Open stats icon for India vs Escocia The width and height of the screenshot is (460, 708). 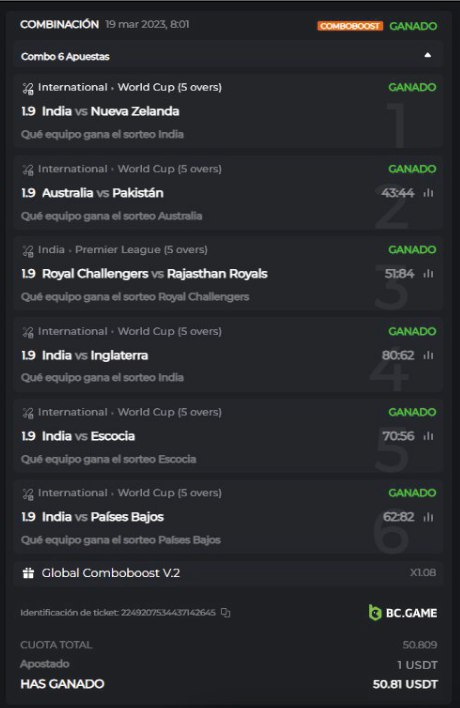428,436
